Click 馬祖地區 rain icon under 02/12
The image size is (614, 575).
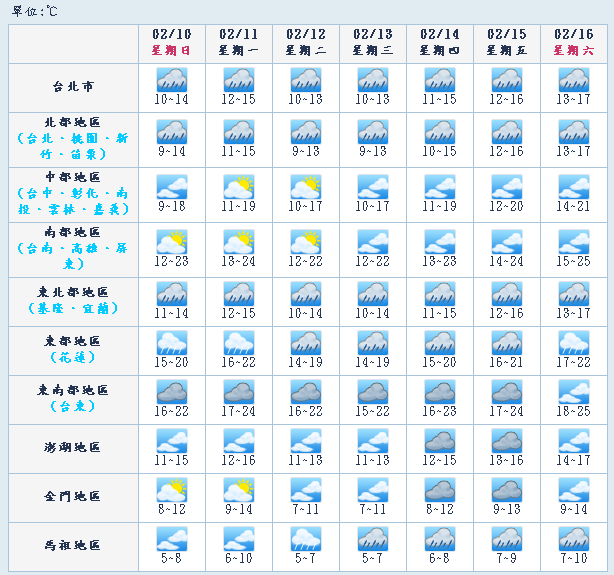tap(306, 539)
